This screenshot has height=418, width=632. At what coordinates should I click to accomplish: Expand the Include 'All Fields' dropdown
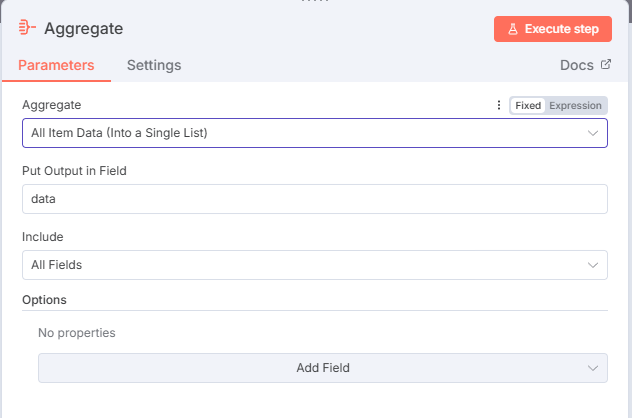[x=300, y=265]
